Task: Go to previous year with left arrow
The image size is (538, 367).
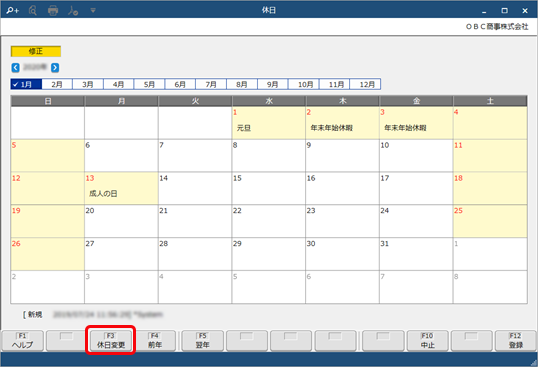Action: [15, 68]
